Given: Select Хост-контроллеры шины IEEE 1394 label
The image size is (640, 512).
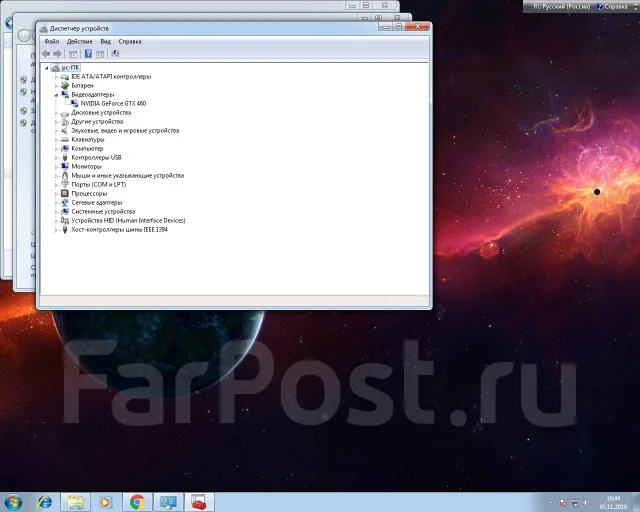Looking at the screenshot, I should point(120,229).
